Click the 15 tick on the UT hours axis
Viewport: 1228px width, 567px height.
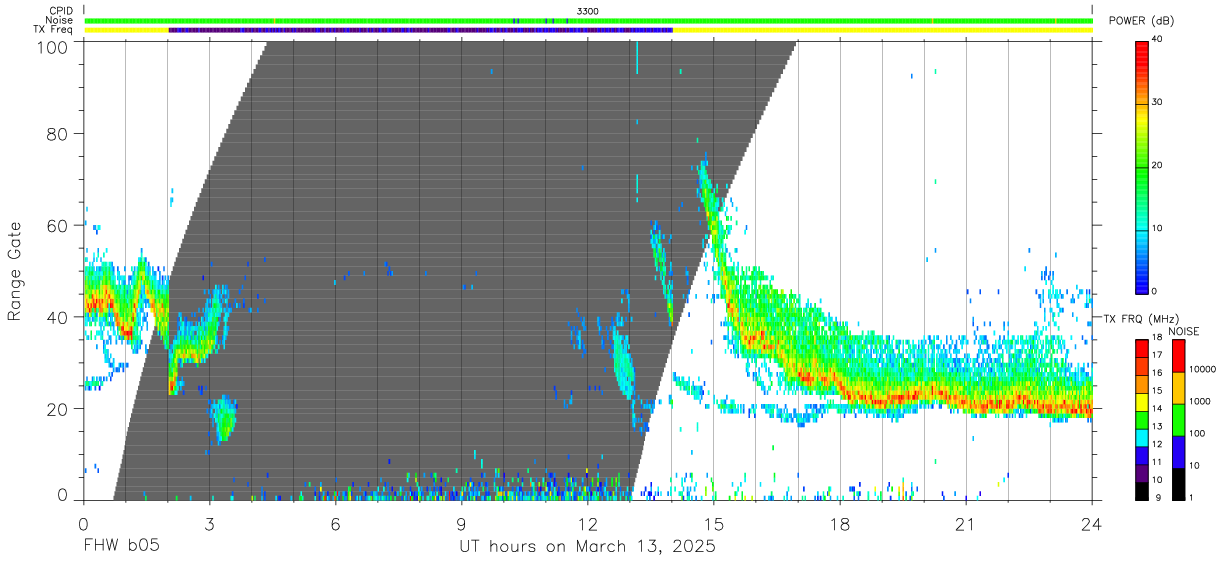[x=714, y=523]
